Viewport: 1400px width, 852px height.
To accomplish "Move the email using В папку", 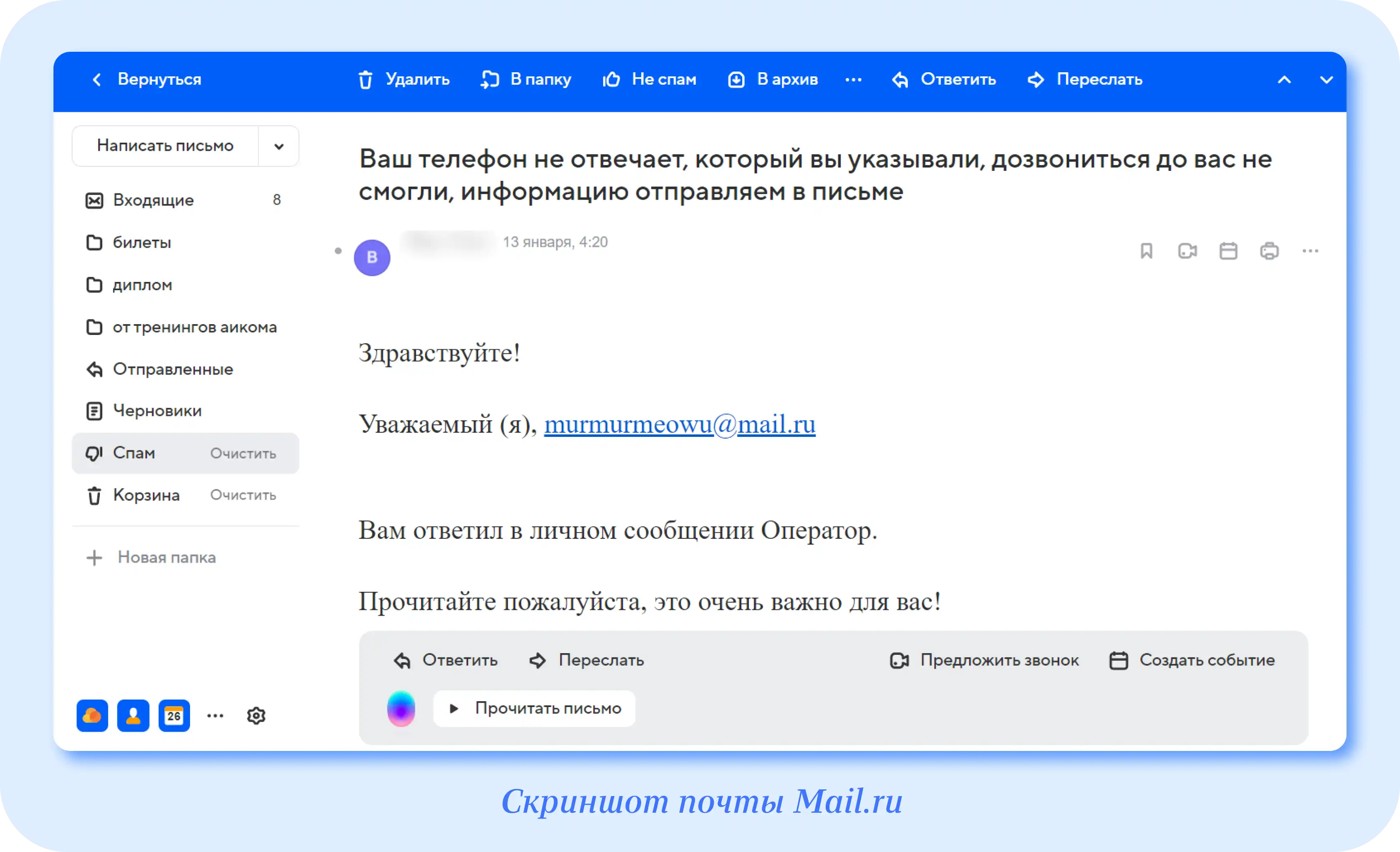I will click(x=526, y=79).
